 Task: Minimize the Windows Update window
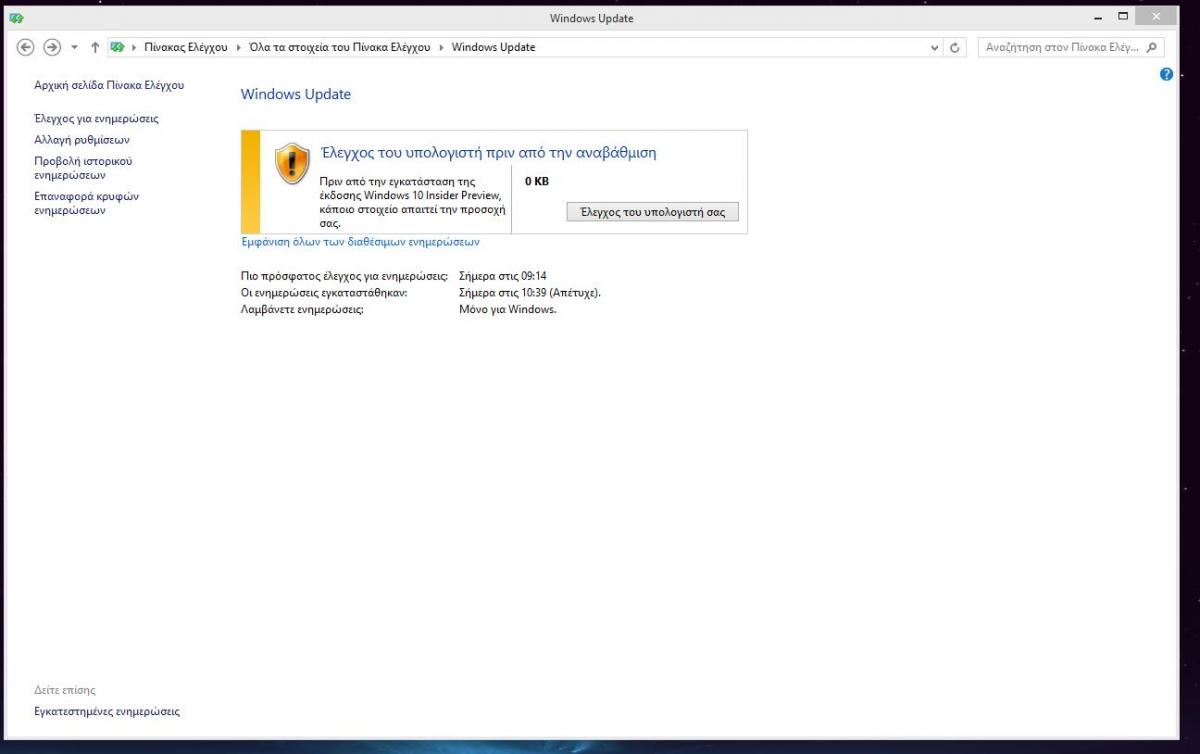(1098, 16)
